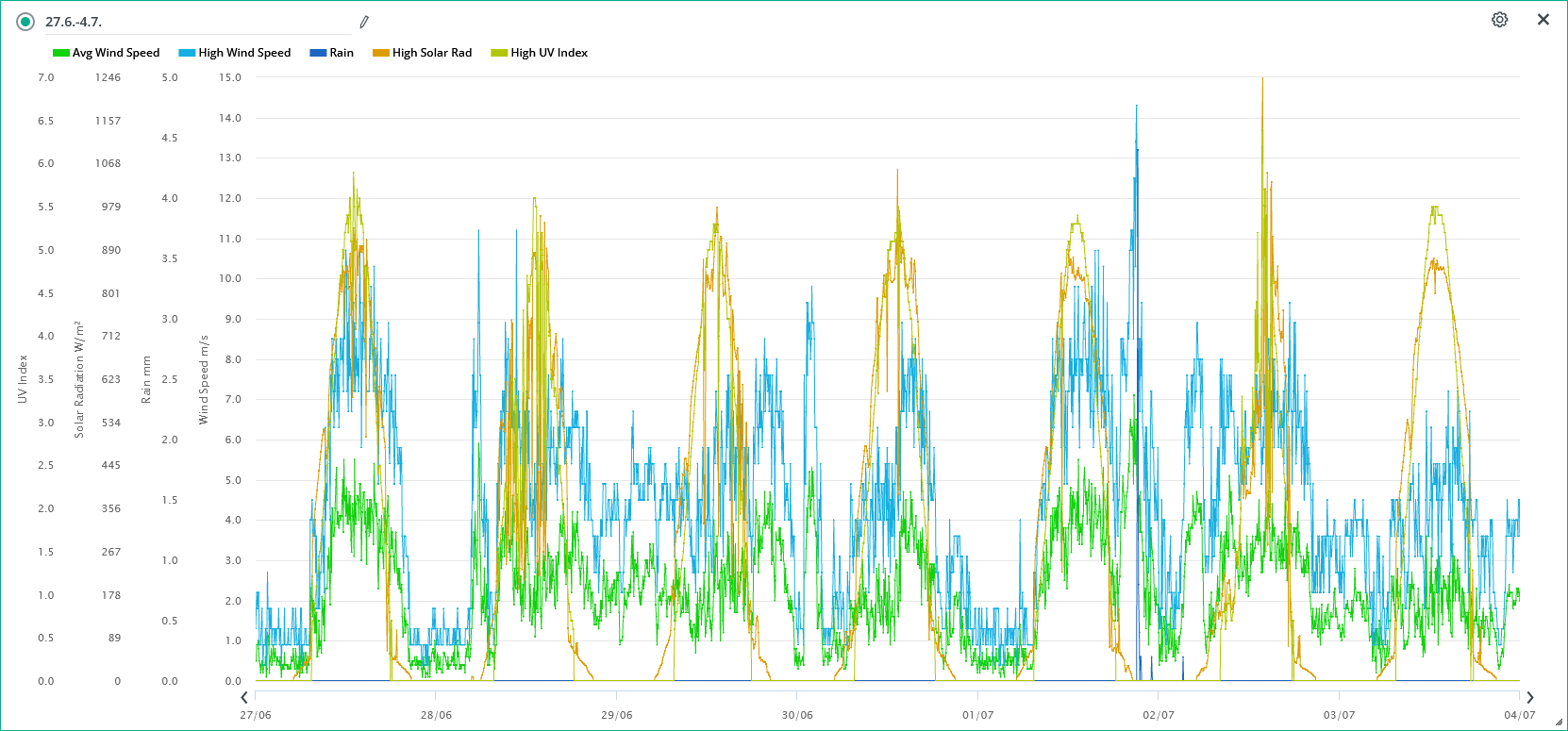The image size is (1568, 731).
Task: Close the chart panel with X
Action: (x=1543, y=20)
